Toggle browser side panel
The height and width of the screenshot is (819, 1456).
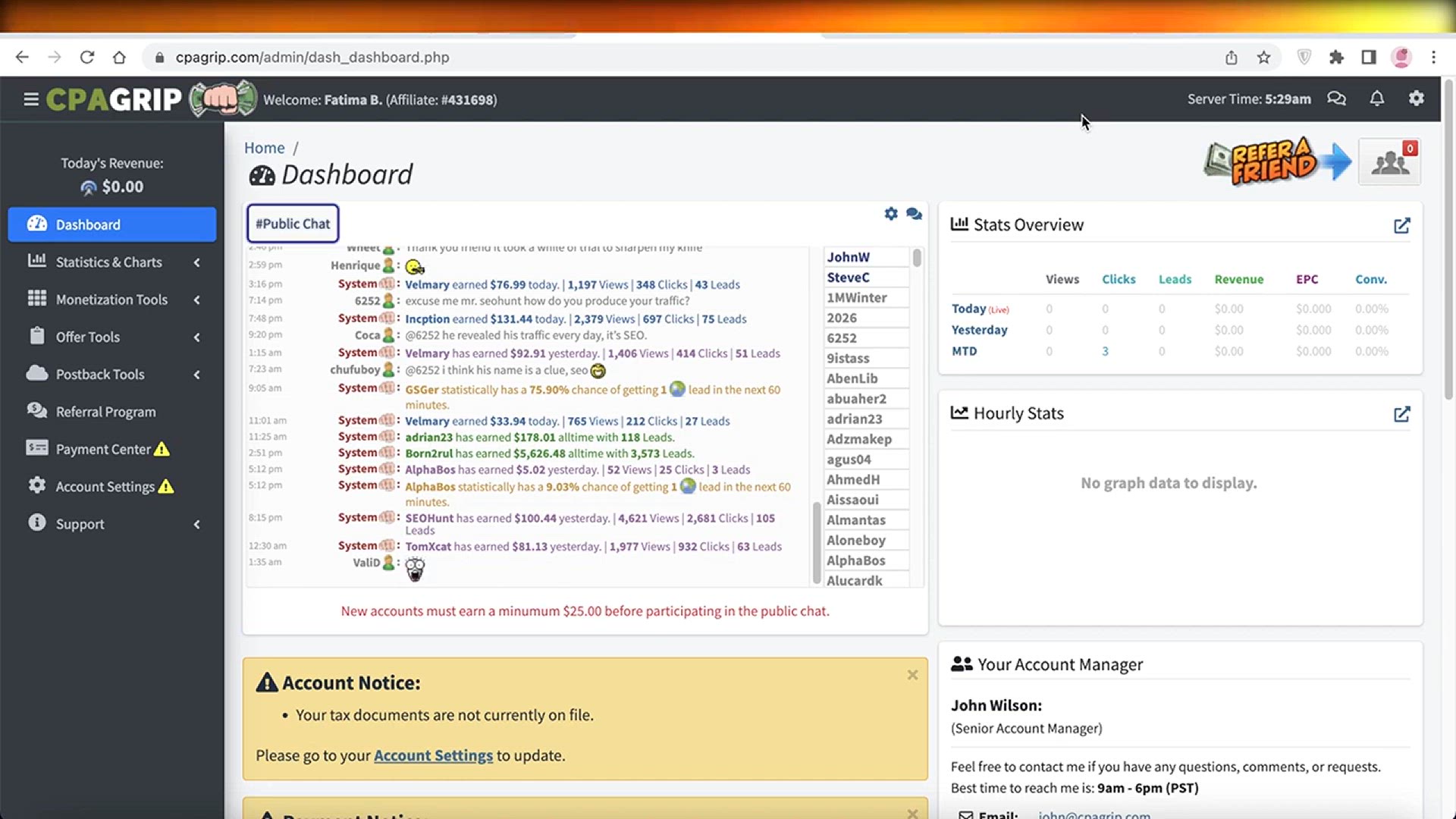1369,57
